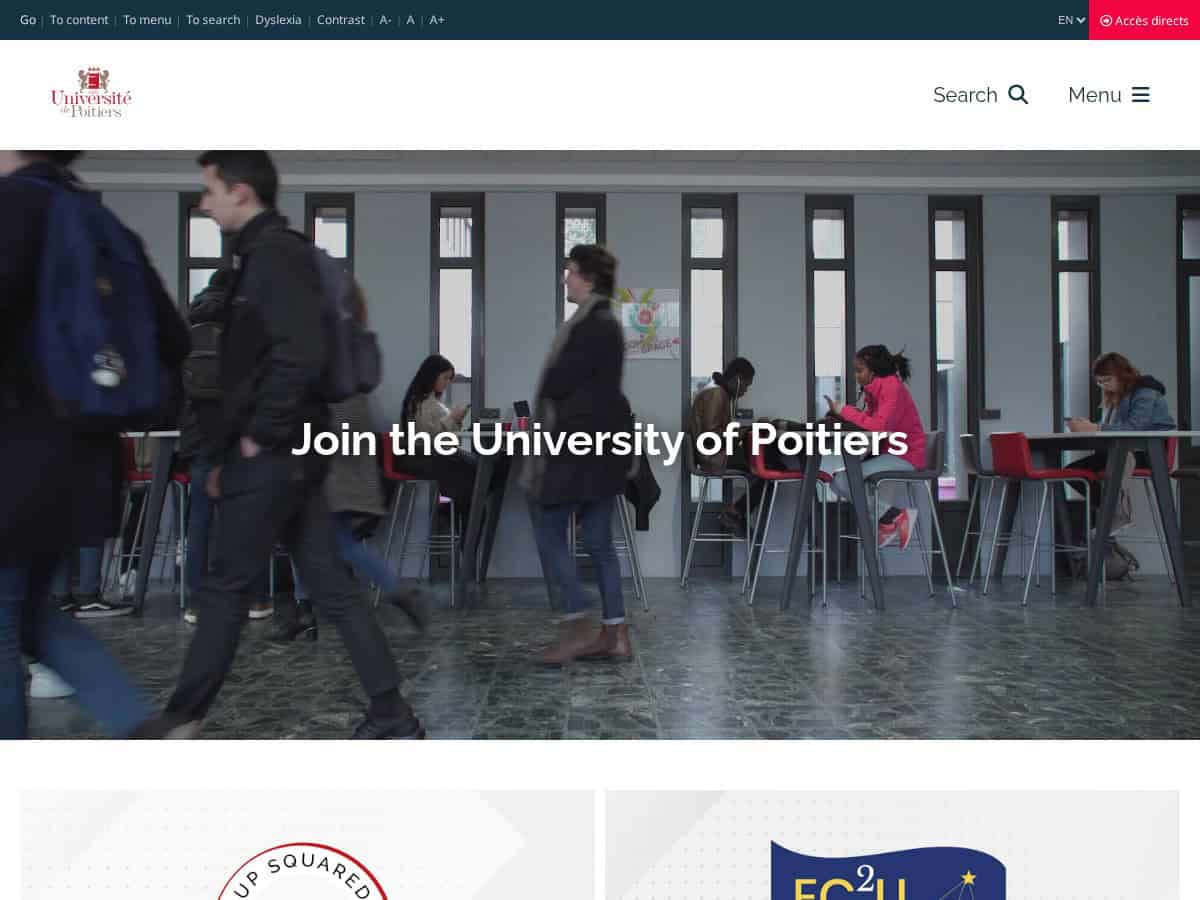Click the Université de Poitiers logo
The width and height of the screenshot is (1200, 900).
click(91, 93)
